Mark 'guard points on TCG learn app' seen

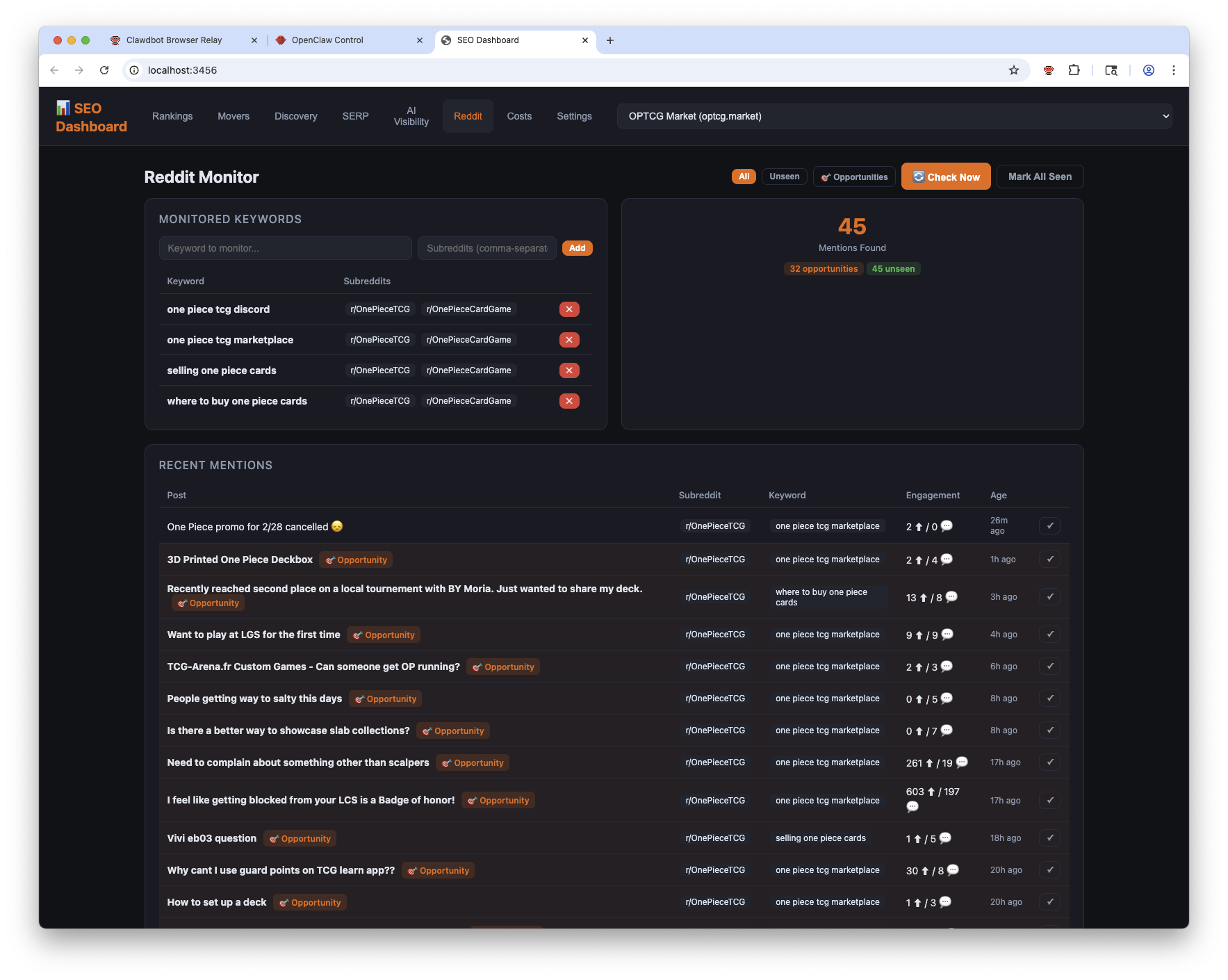coord(1049,870)
